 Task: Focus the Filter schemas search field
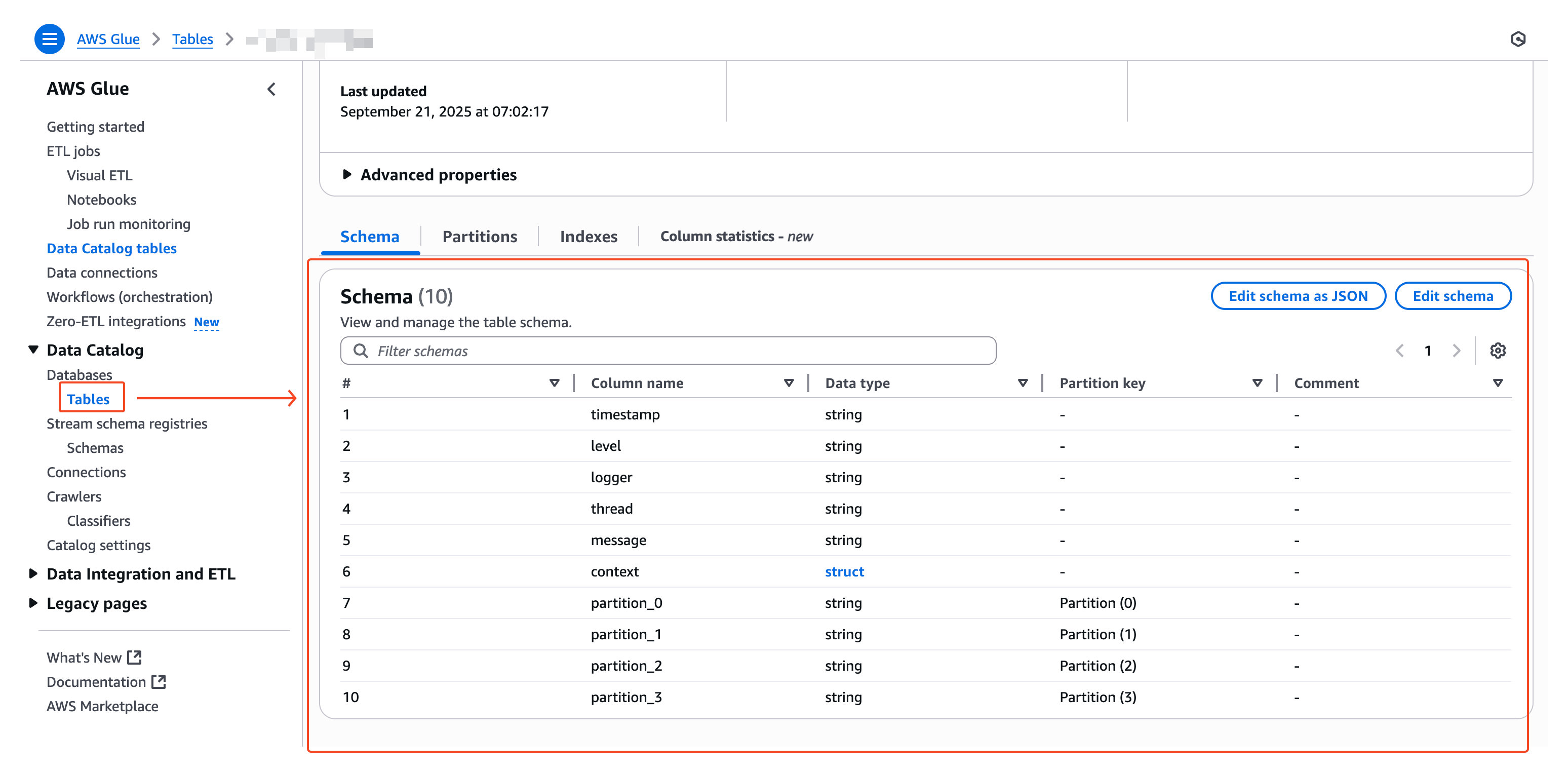pyautogui.click(x=668, y=351)
